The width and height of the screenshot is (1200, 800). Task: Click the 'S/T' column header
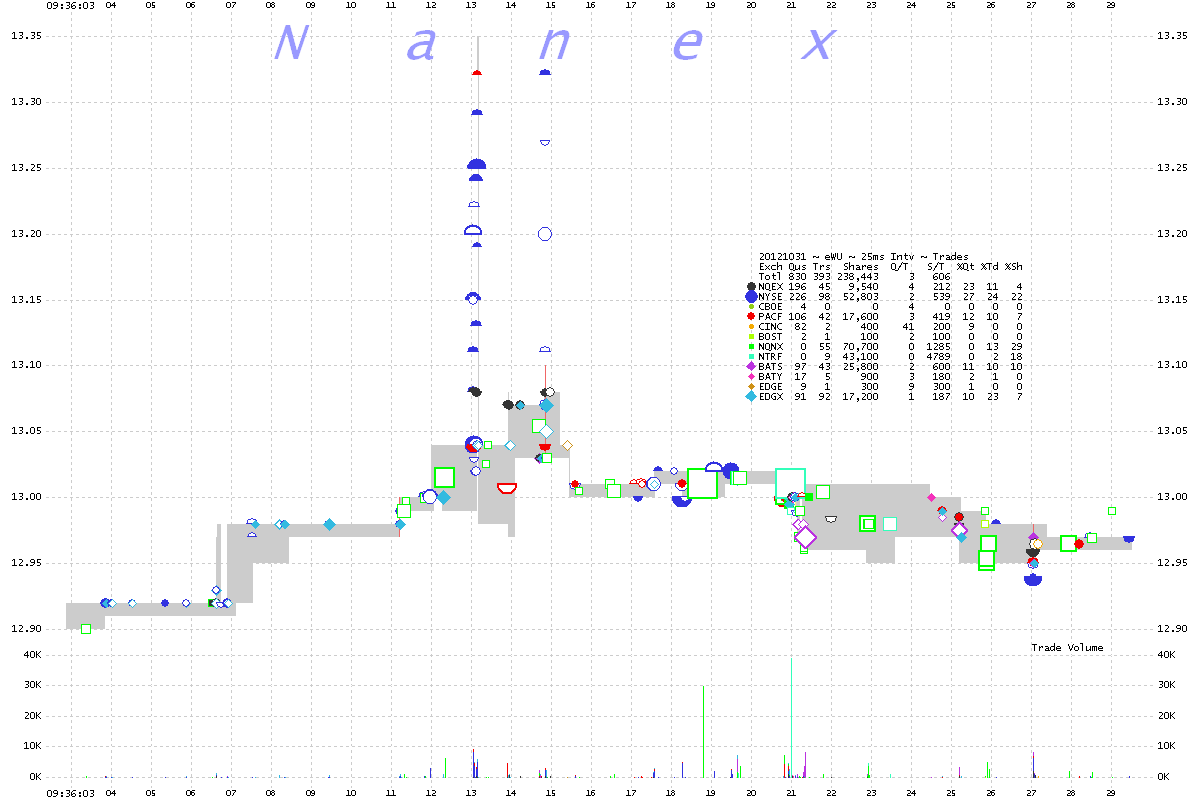[x=938, y=267]
